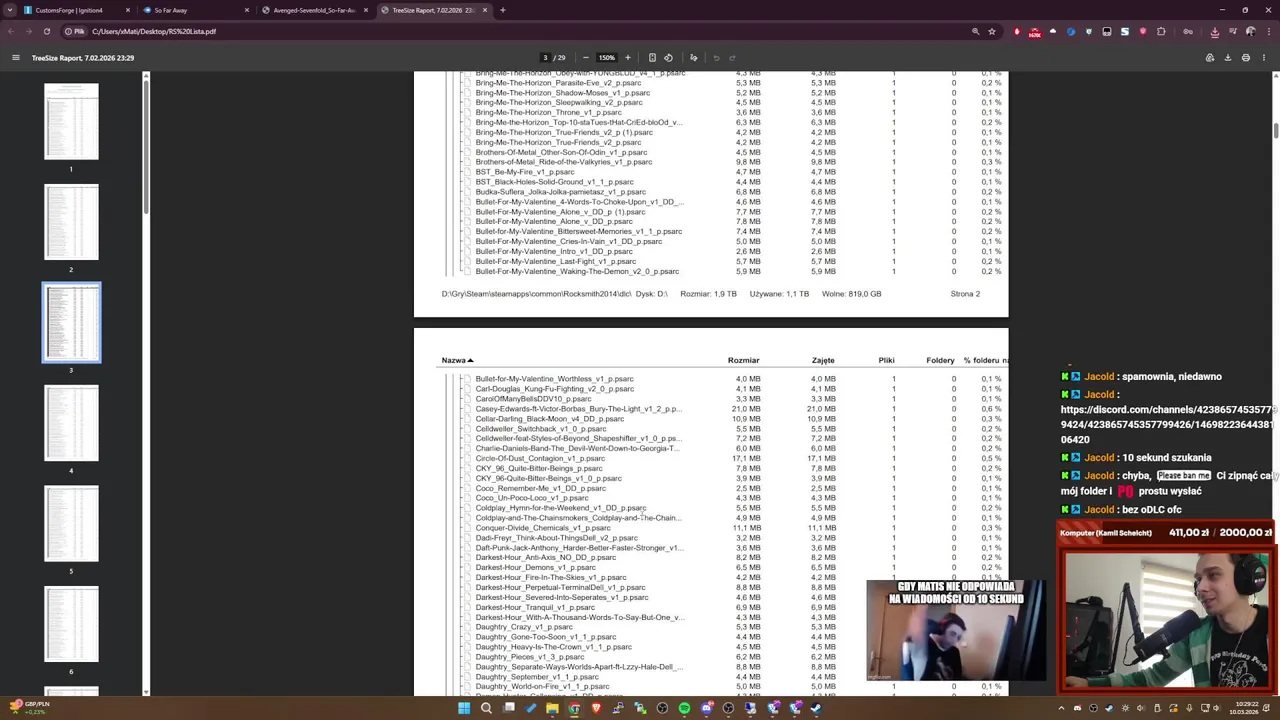Click the undo arrow in PDF toolbar
Screen dimensions: 1280x720
(716, 57)
